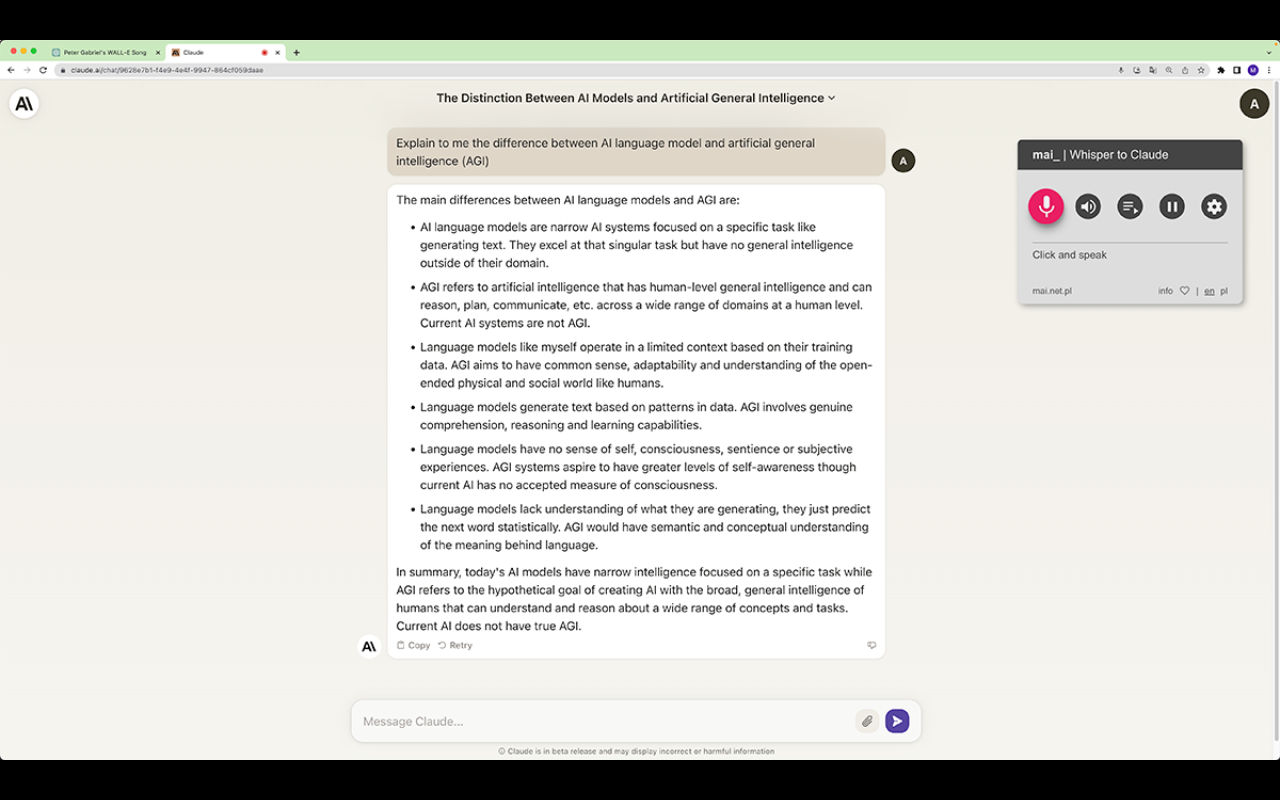Attach a file with the paperclip icon
The width and height of the screenshot is (1280, 800).
click(x=867, y=721)
